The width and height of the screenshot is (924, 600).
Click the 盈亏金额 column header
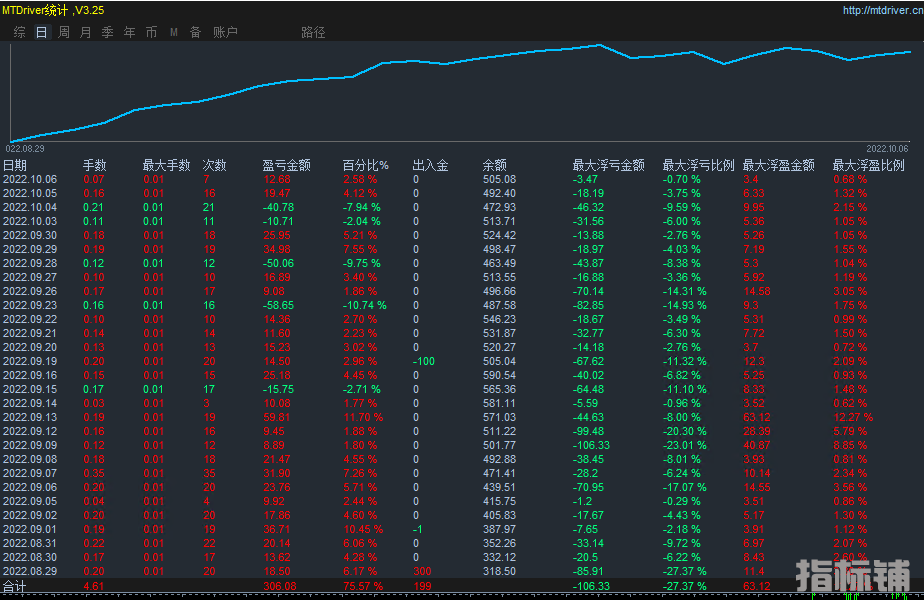(286, 165)
